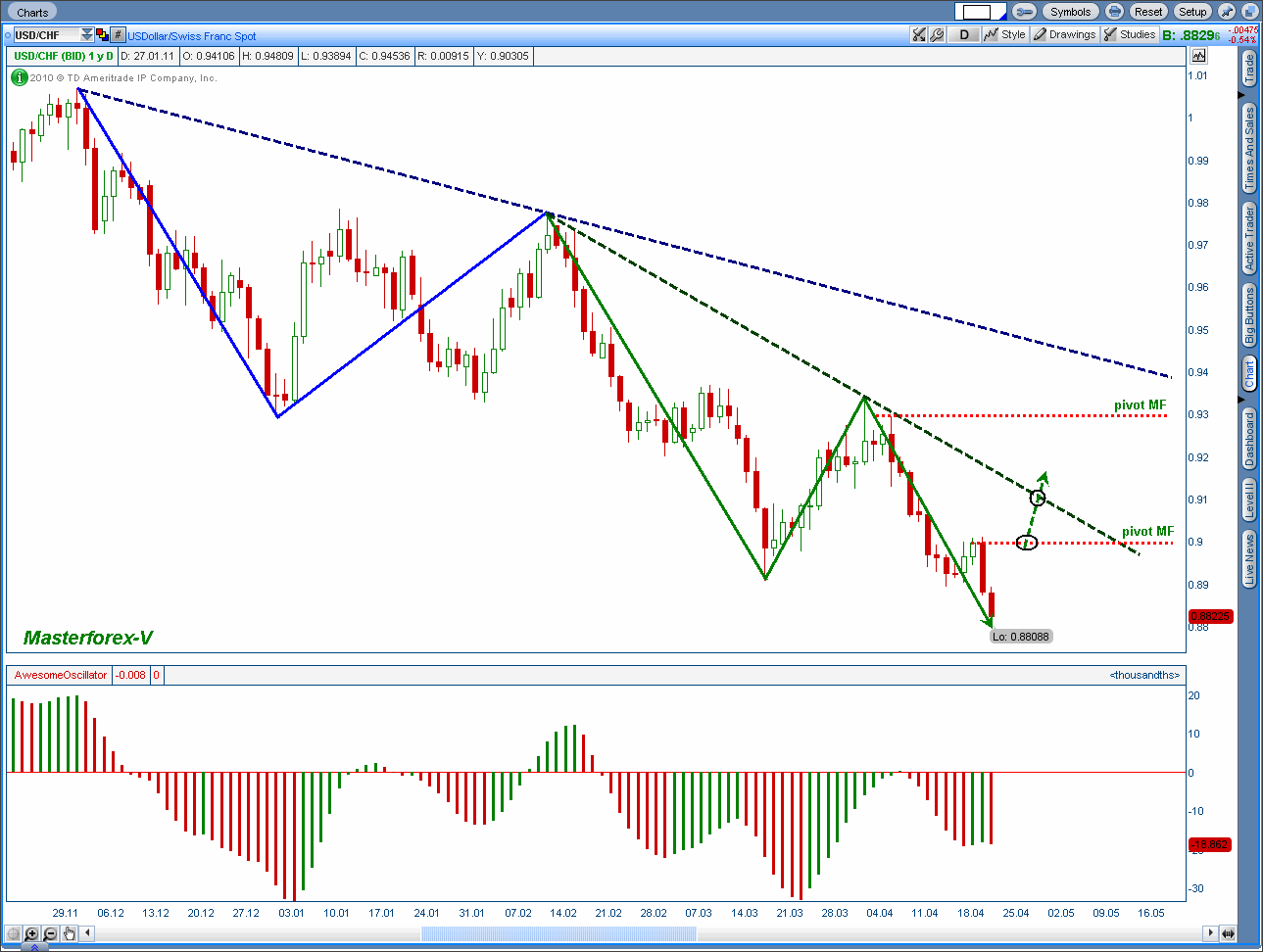
Task: Click the range value R: 0.00915
Action: click(444, 56)
